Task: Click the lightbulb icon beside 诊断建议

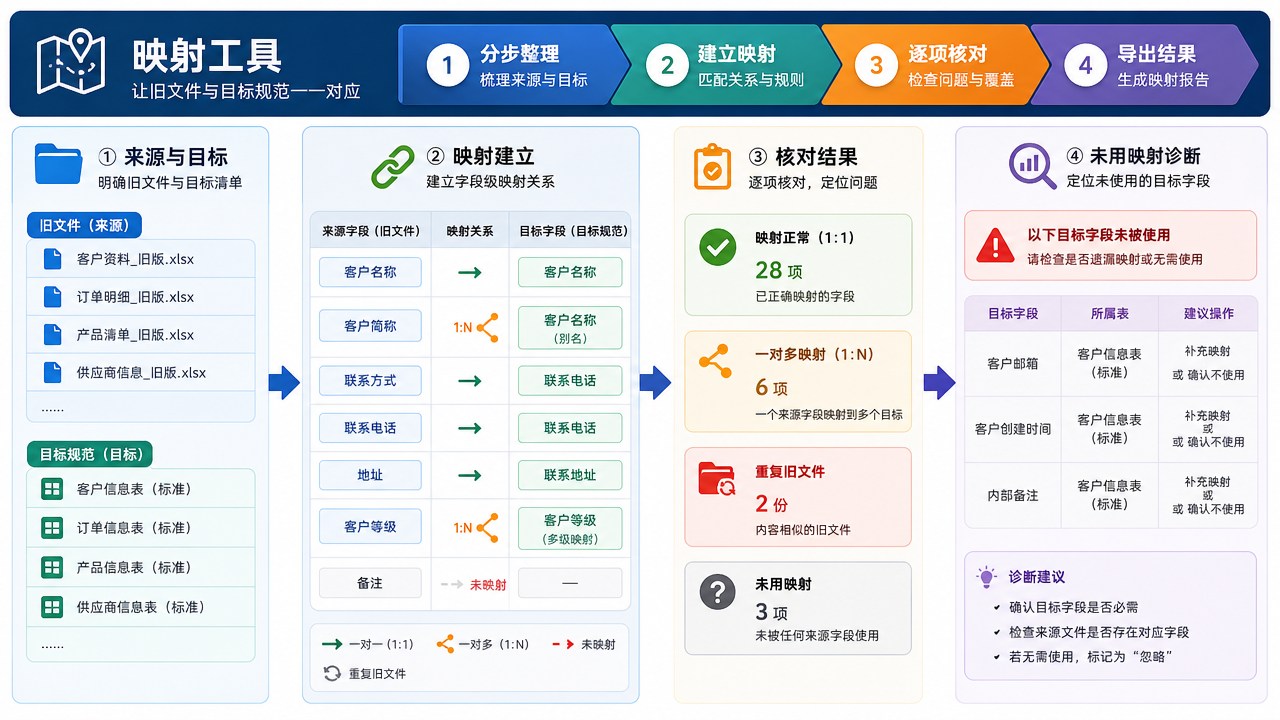Action: [987, 577]
